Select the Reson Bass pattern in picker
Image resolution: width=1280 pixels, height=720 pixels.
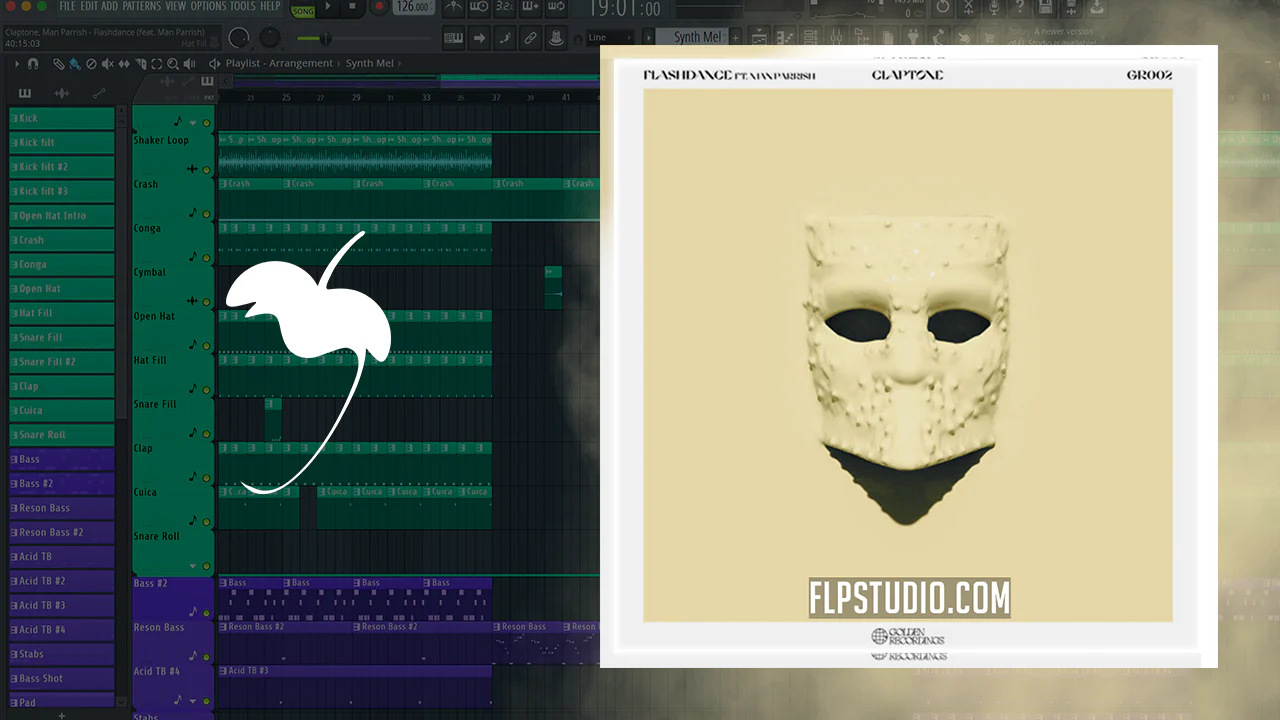(61, 508)
